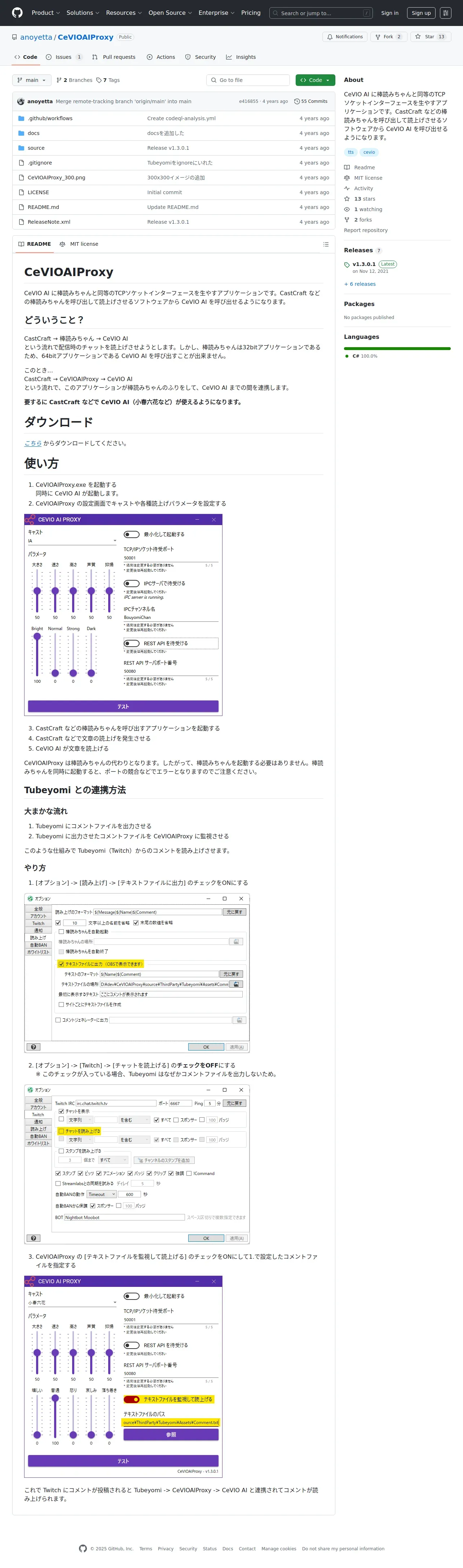Screen dimensions: 463x1568
Task: Open the commit hash e416855
Action: tap(248, 102)
